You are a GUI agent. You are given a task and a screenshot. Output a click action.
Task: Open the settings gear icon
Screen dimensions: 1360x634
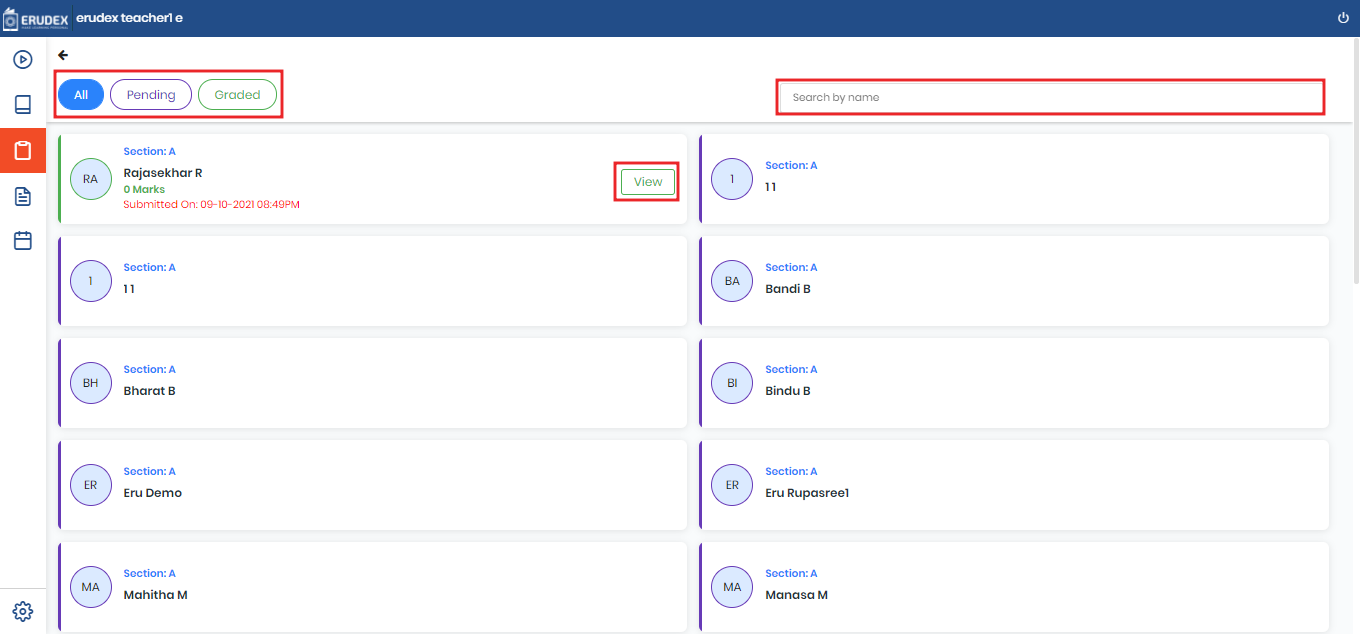23,611
